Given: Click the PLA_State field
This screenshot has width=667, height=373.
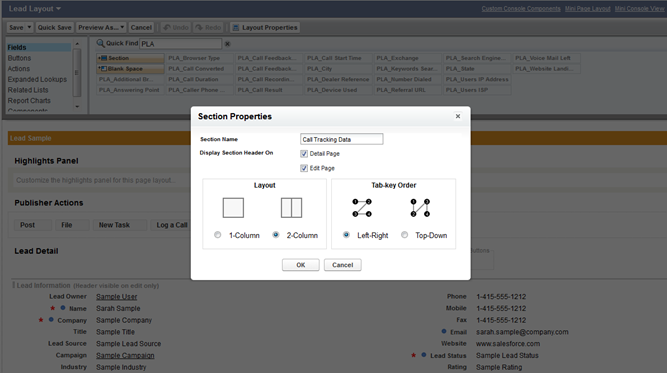Looking at the screenshot, I should (x=477, y=68).
